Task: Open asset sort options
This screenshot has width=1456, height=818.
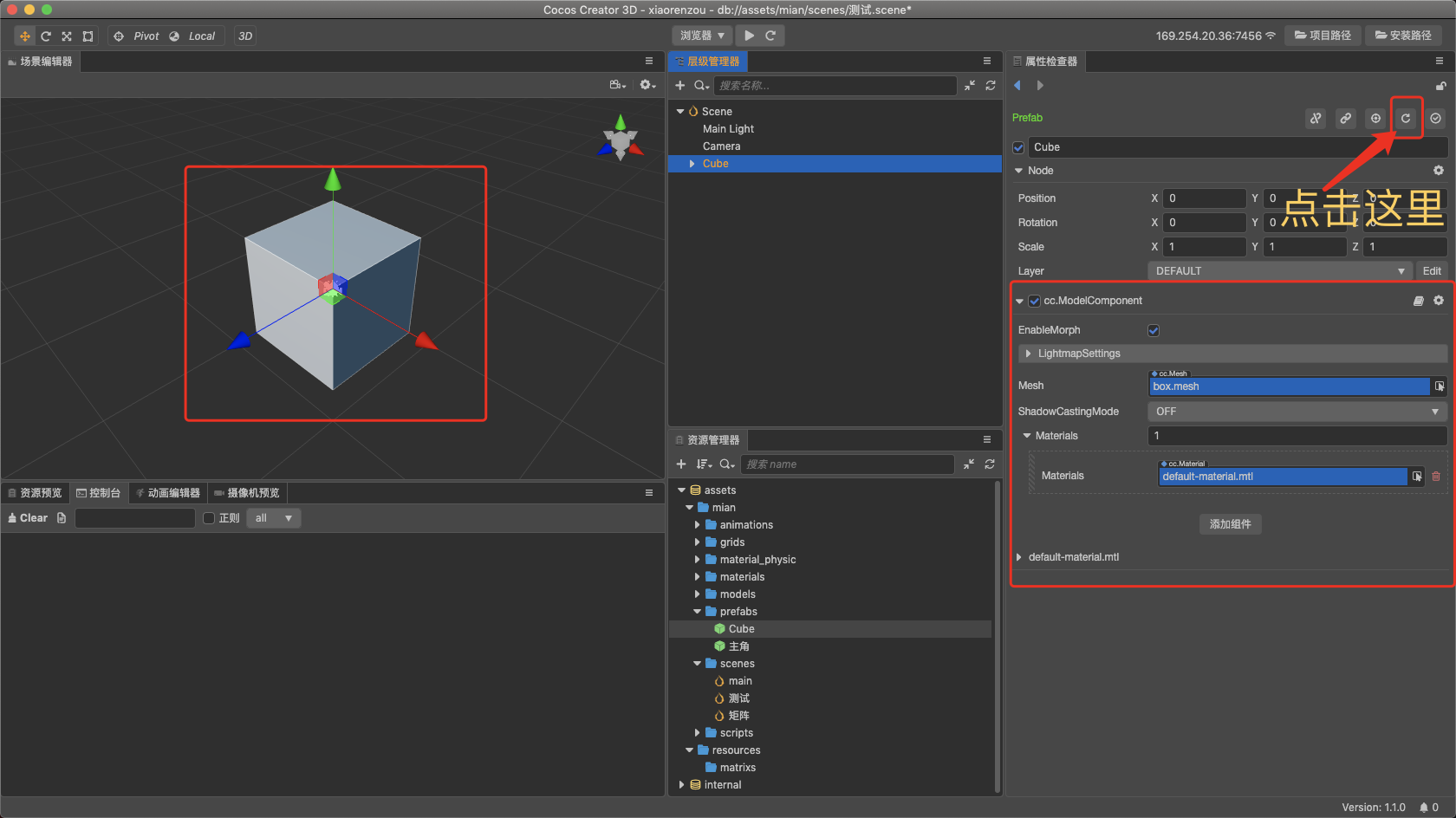Action: click(x=704, y=464)
